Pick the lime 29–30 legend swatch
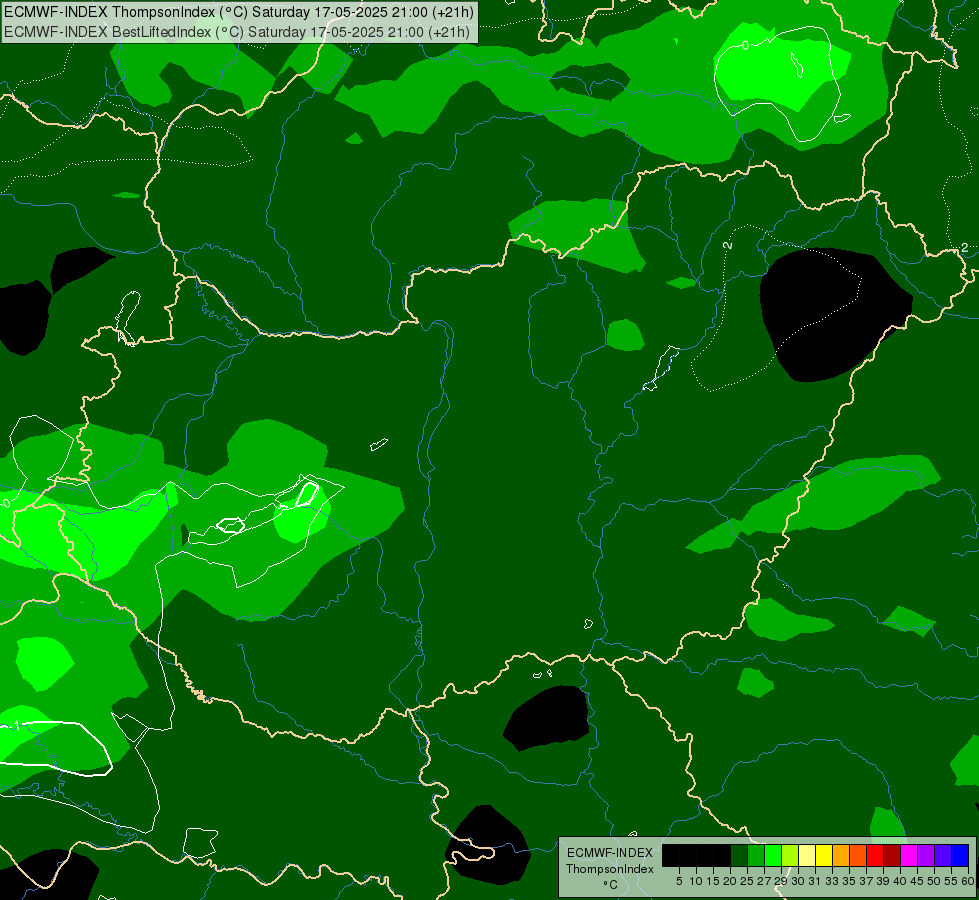Image resolution: width=979 pixels, height=900 pixels. (790, 855)
